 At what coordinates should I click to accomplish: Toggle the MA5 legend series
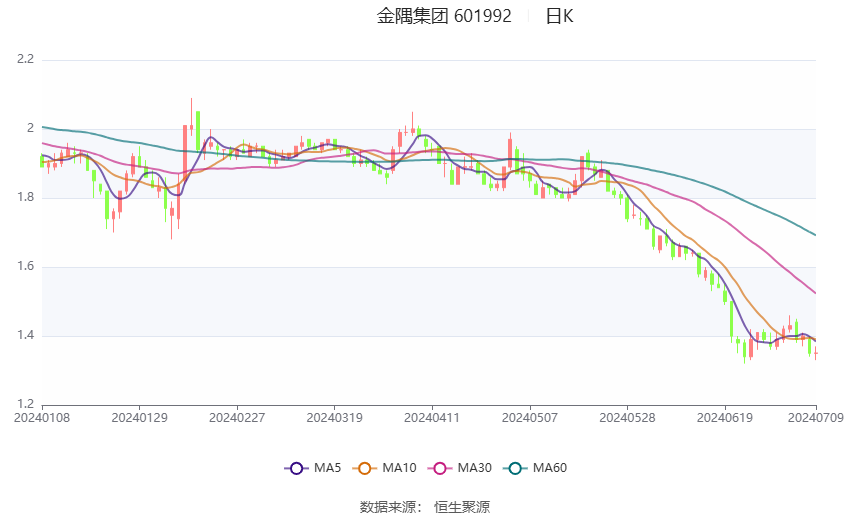tap(313, 468)
